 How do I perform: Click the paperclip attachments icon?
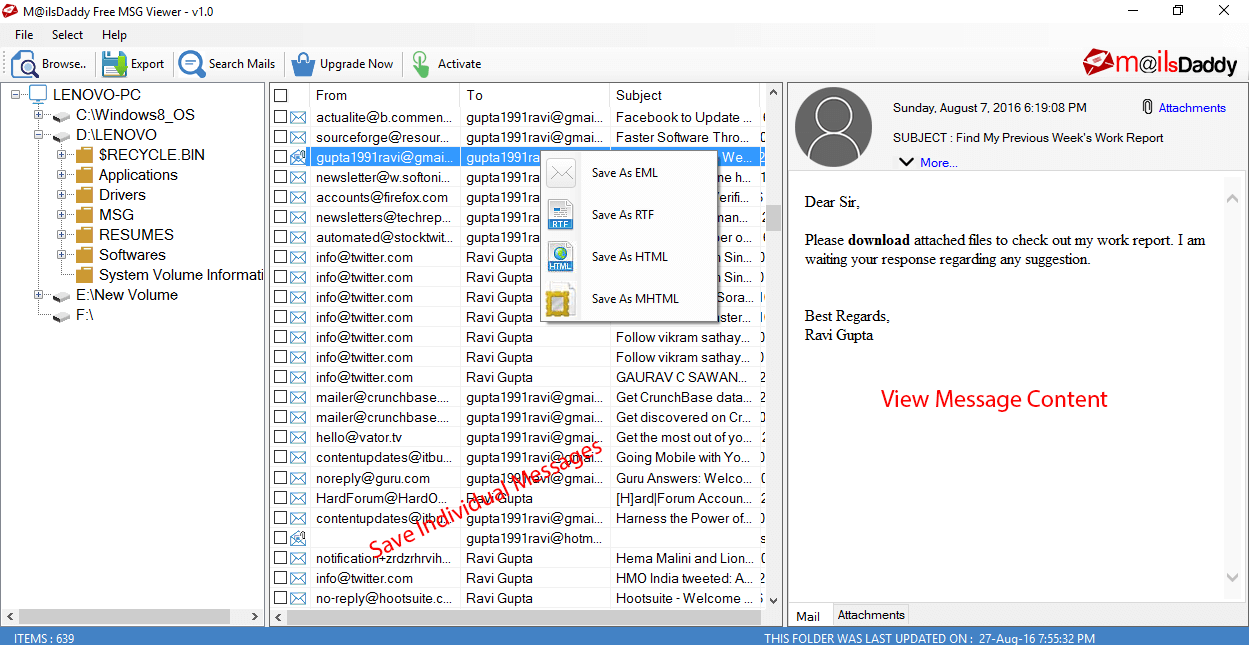(x=1148, y=107)
